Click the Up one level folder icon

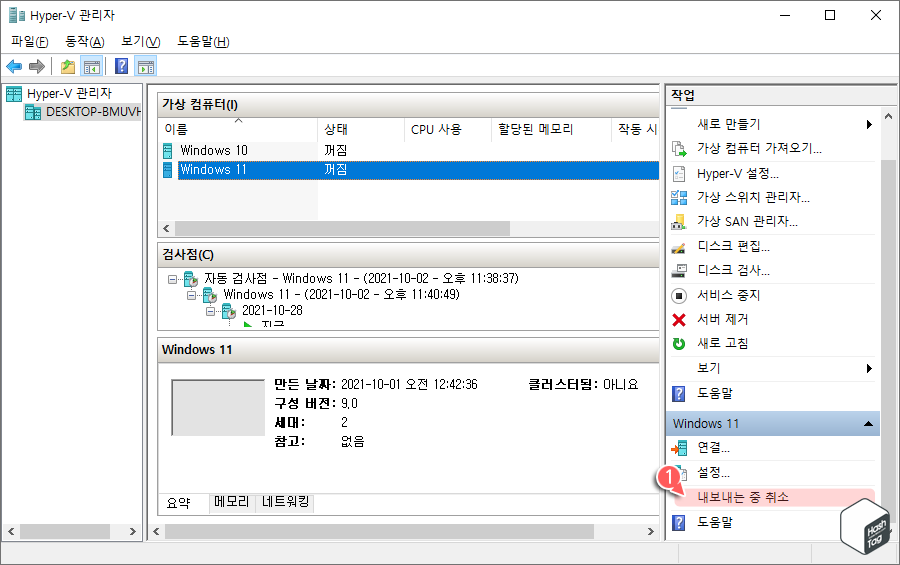click(68, 67)
